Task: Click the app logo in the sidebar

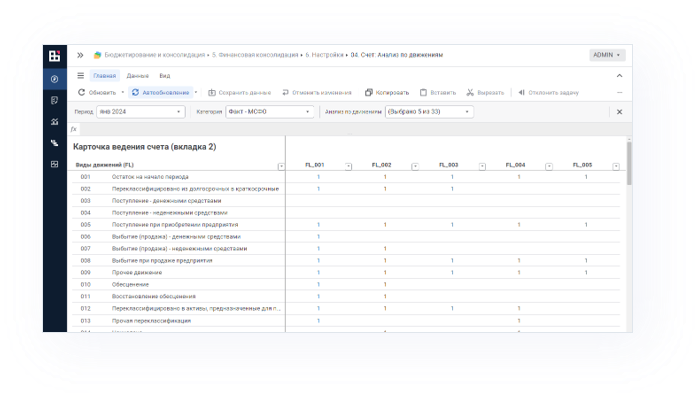Action: click(x=54, y=56)
